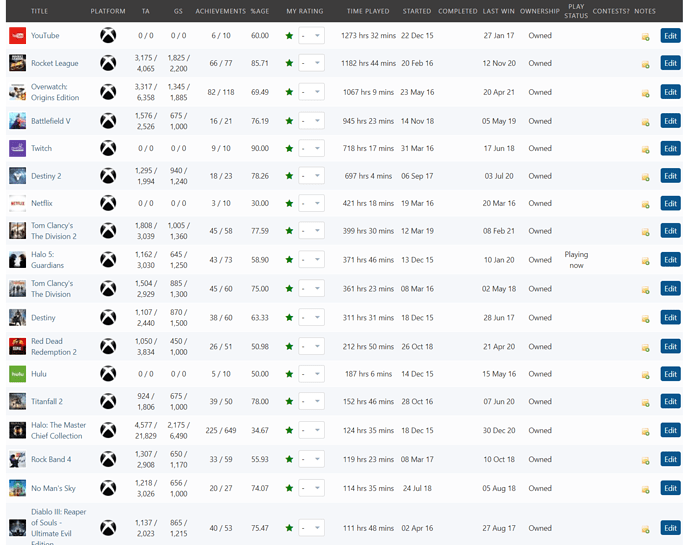Click the '12 Nov 20' last win date
The width and height of the screenshot is (690, 545).
[x=499, y=63]
